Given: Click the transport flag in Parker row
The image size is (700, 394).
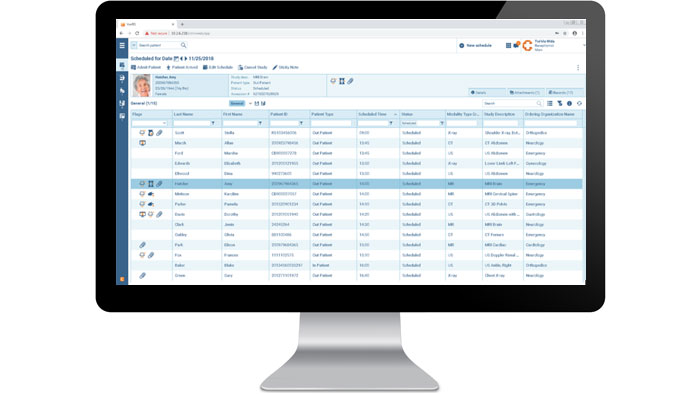Looking at the screenshot, I should (151, 204).
